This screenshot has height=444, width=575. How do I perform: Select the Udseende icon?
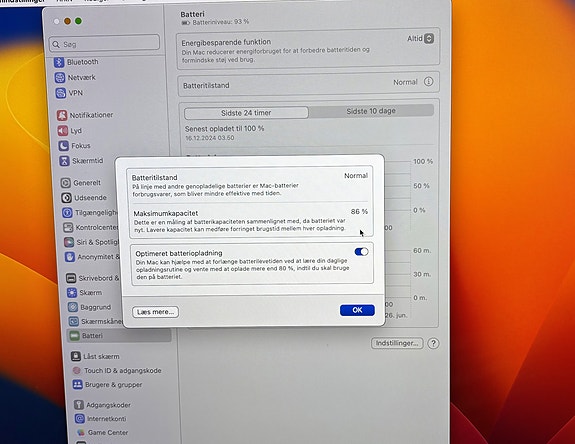click(66, 198)
